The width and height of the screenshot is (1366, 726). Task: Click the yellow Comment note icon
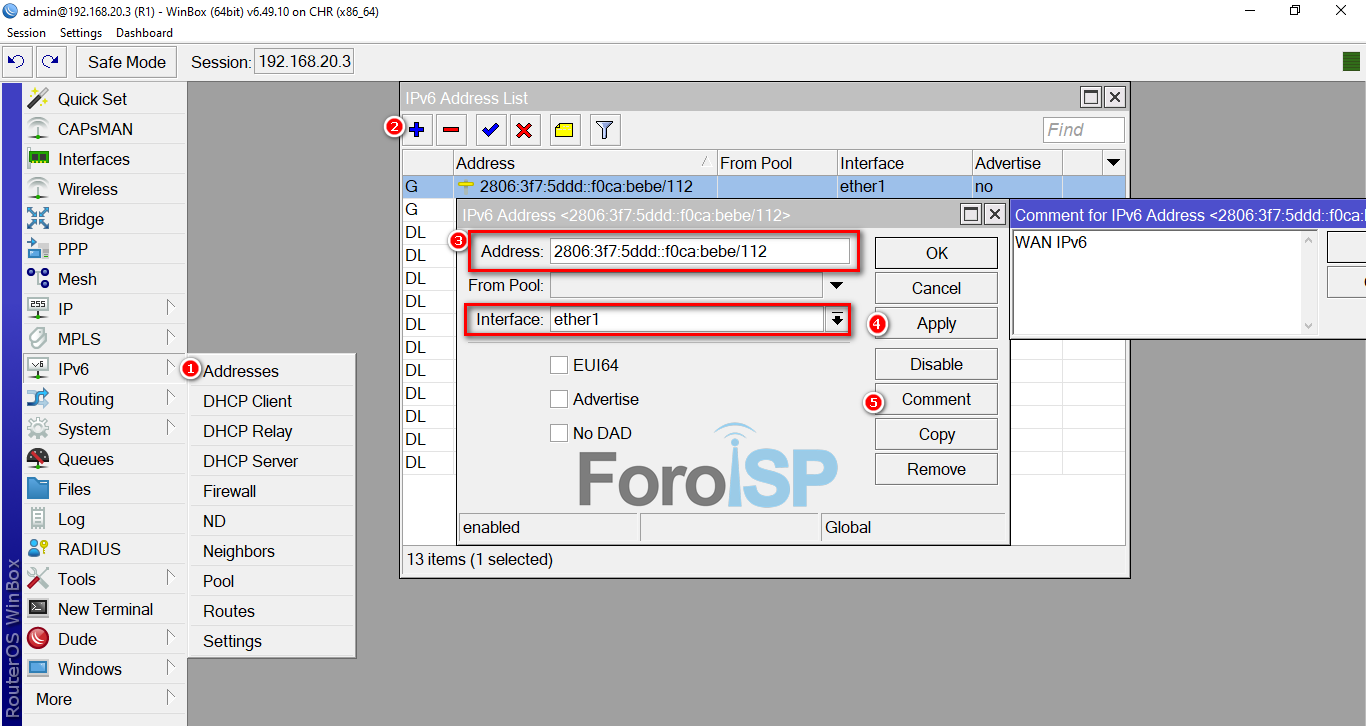[564, 129]
